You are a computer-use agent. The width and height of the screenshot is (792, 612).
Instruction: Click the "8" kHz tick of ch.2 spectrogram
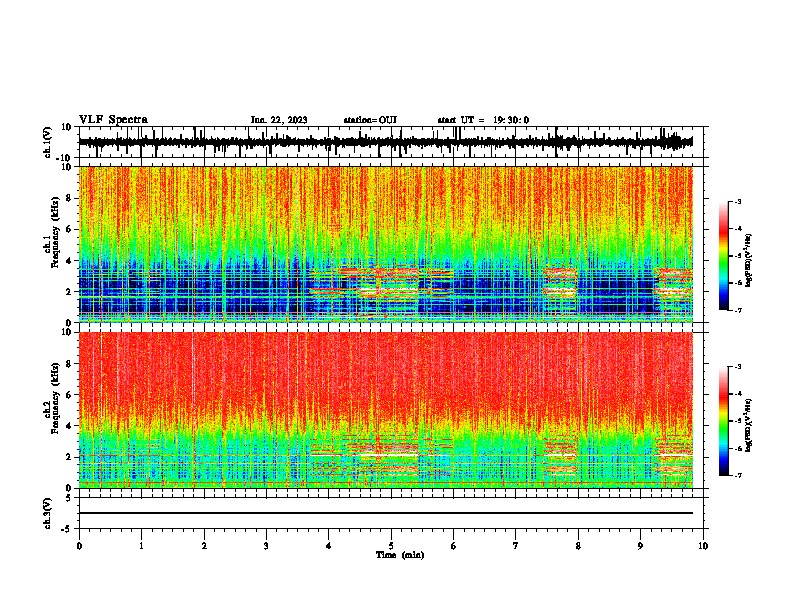69,364
